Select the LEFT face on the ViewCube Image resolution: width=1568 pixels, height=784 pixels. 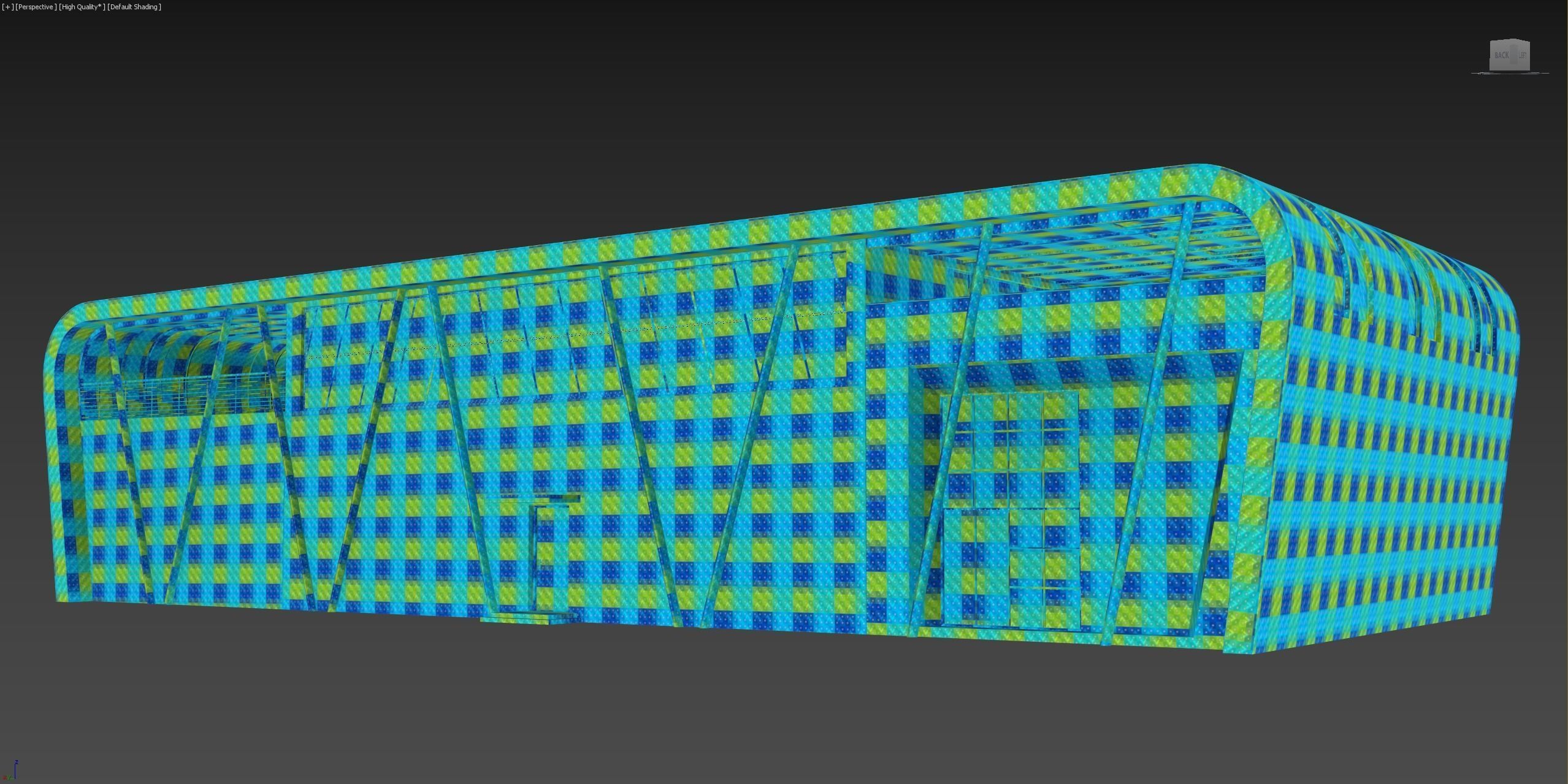click(x=1523, y=56)
